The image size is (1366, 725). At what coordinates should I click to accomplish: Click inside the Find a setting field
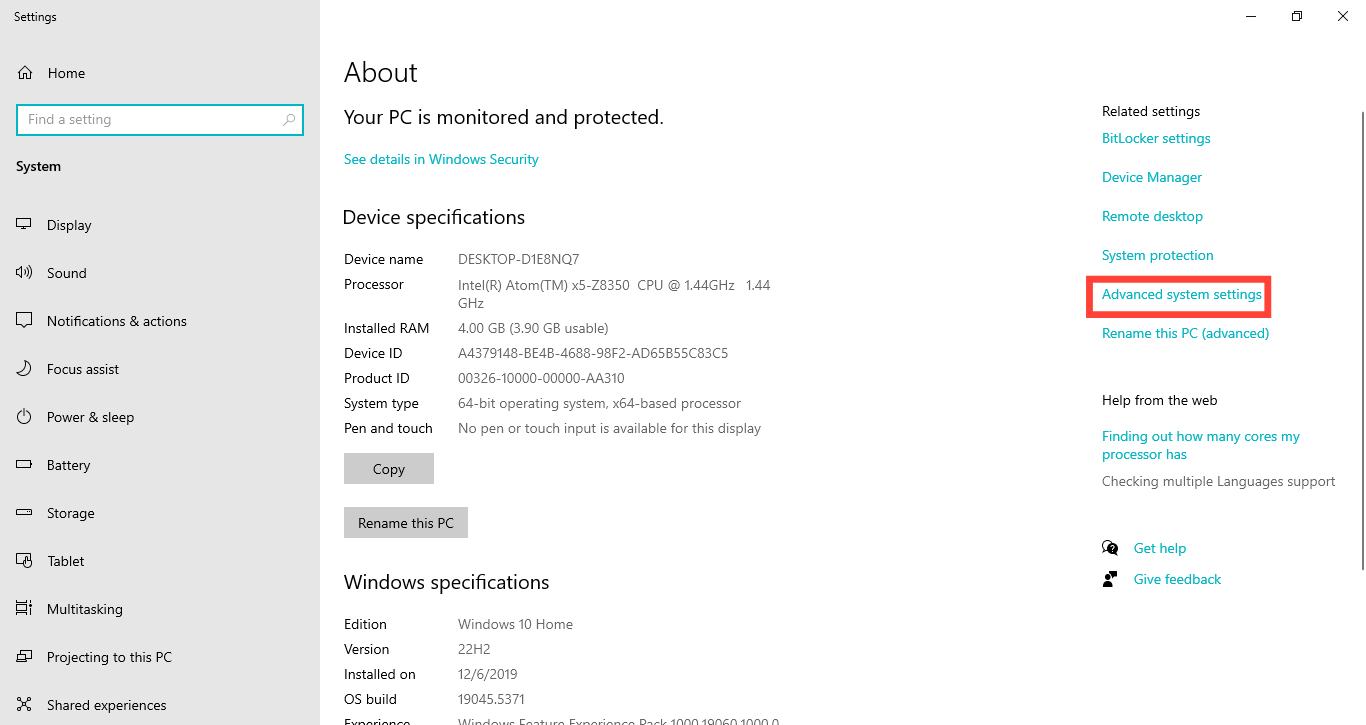click(x=160, y=119)
